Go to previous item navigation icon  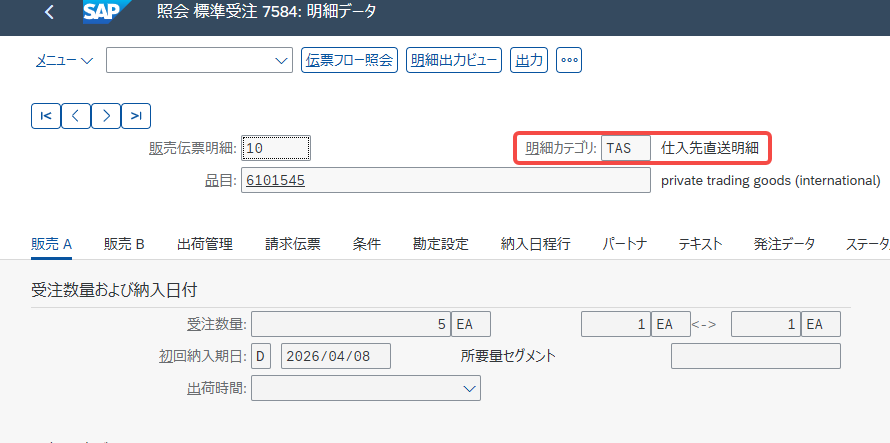[x=76, y=115]
